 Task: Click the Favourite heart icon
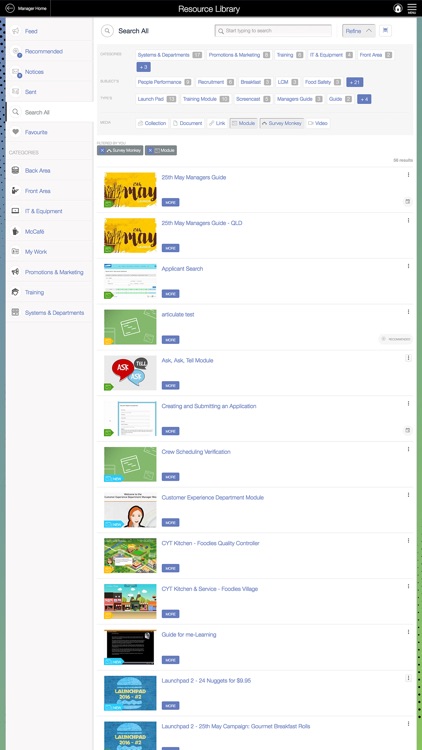[x=16, y=132]
